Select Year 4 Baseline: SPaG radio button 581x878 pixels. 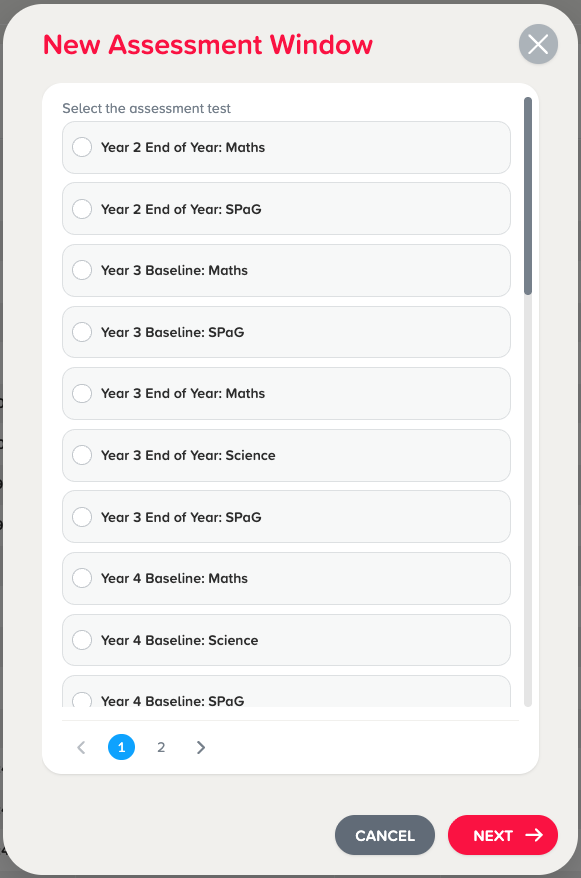pos(82,700)
